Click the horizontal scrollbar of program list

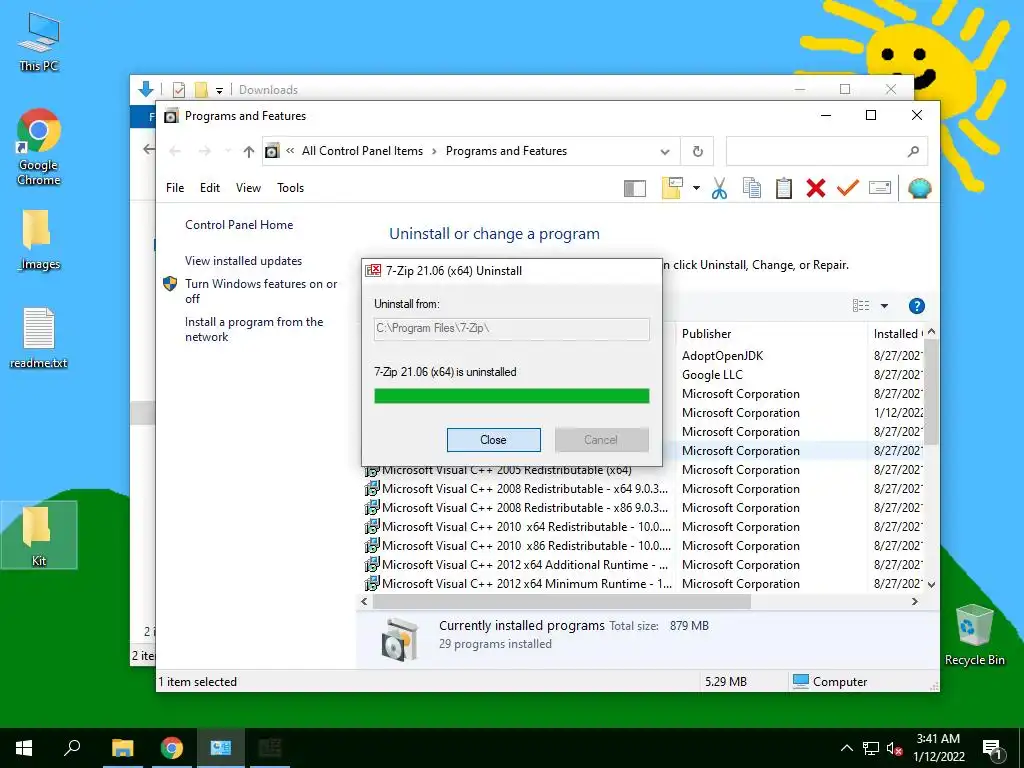pyautogui.click(x=562, y=601)
